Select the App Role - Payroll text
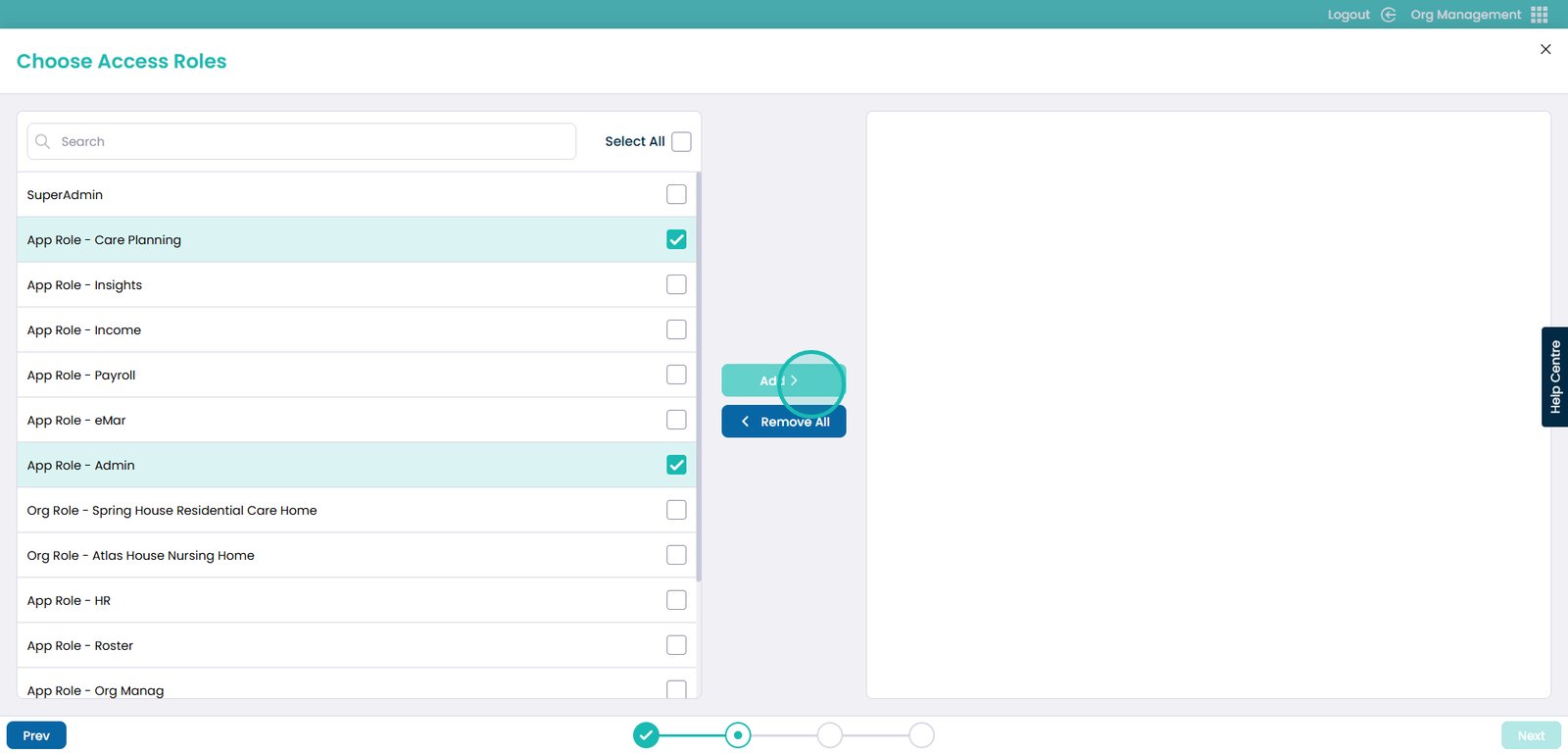 81,376
